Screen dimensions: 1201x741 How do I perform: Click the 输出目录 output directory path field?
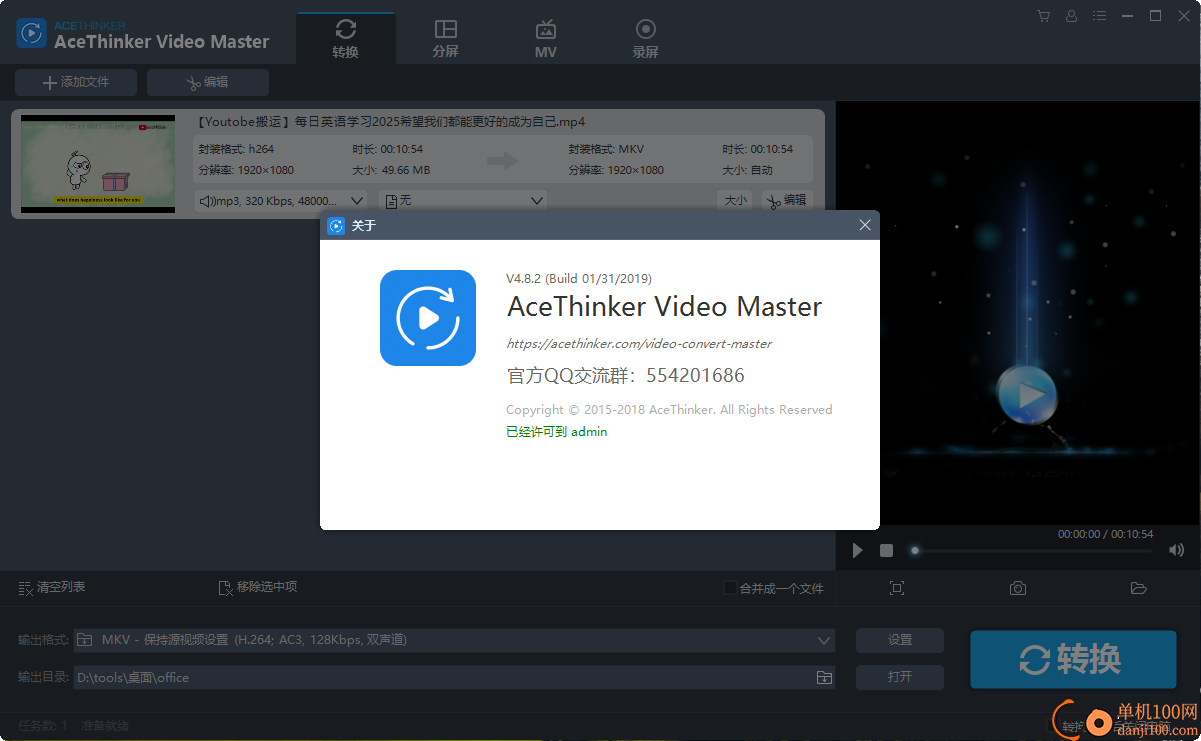coord(445,677)
